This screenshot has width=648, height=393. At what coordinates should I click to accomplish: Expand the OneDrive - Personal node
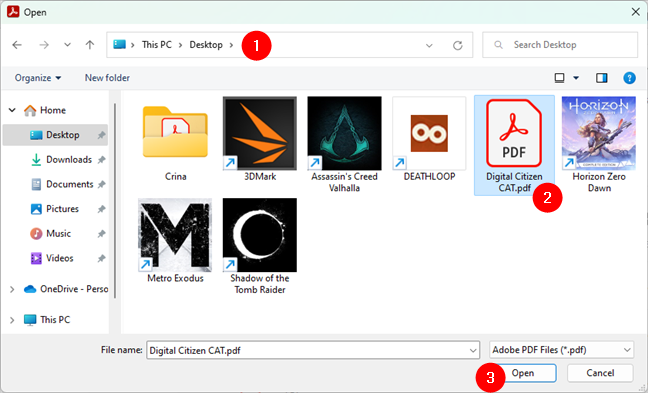point(12,289)
